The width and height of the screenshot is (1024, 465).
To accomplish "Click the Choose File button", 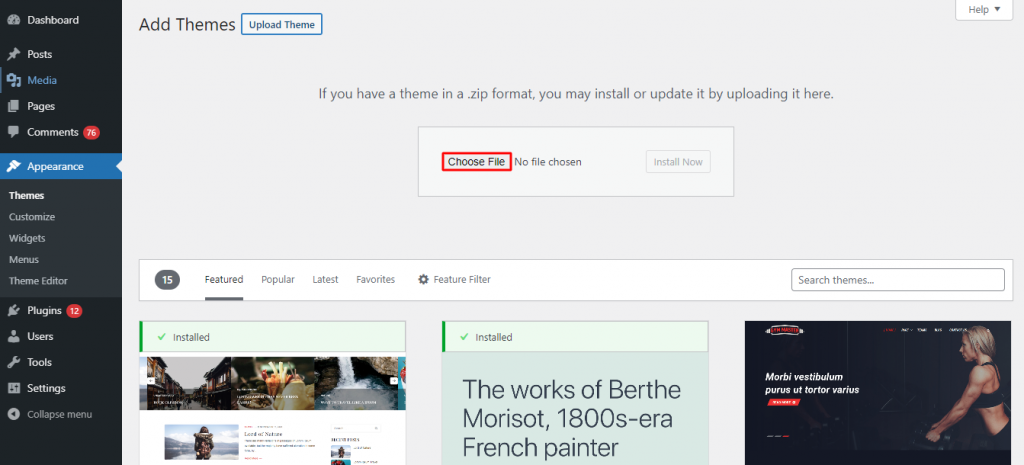I will click(476, 162).
